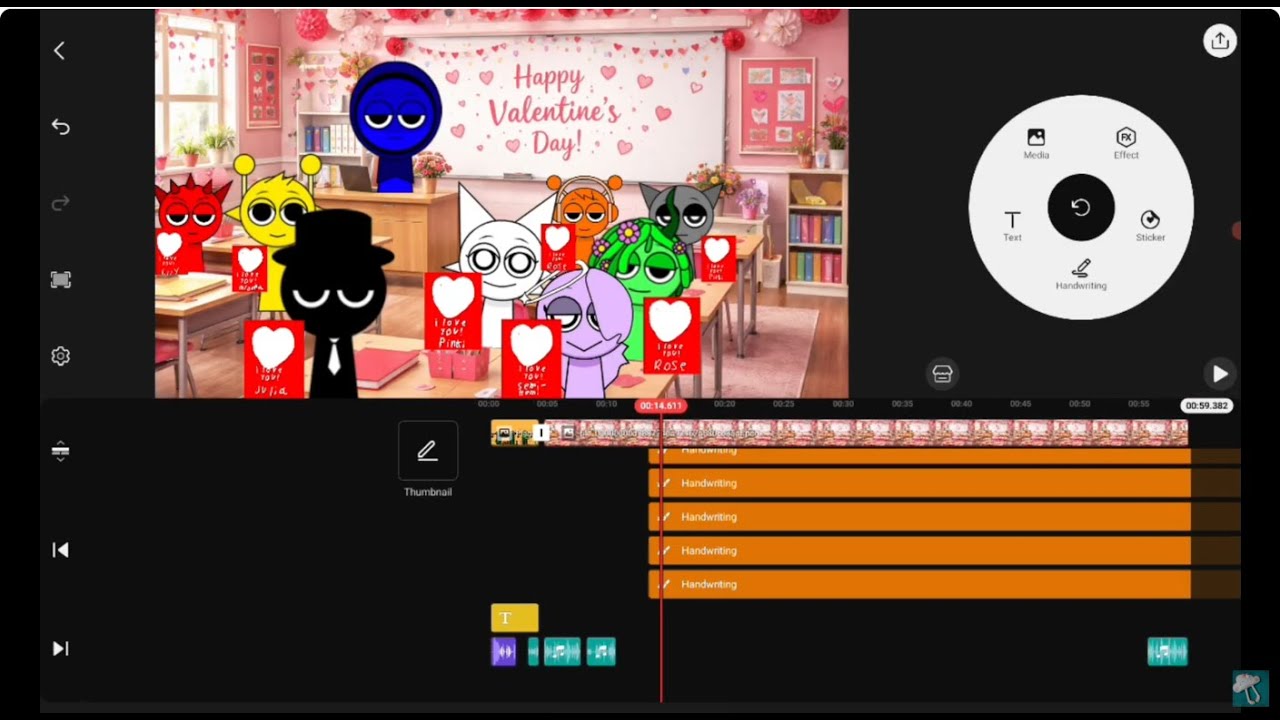Select the narrow teal audio clip
This screenshot has height=720, width=1280.
point(533,652)
